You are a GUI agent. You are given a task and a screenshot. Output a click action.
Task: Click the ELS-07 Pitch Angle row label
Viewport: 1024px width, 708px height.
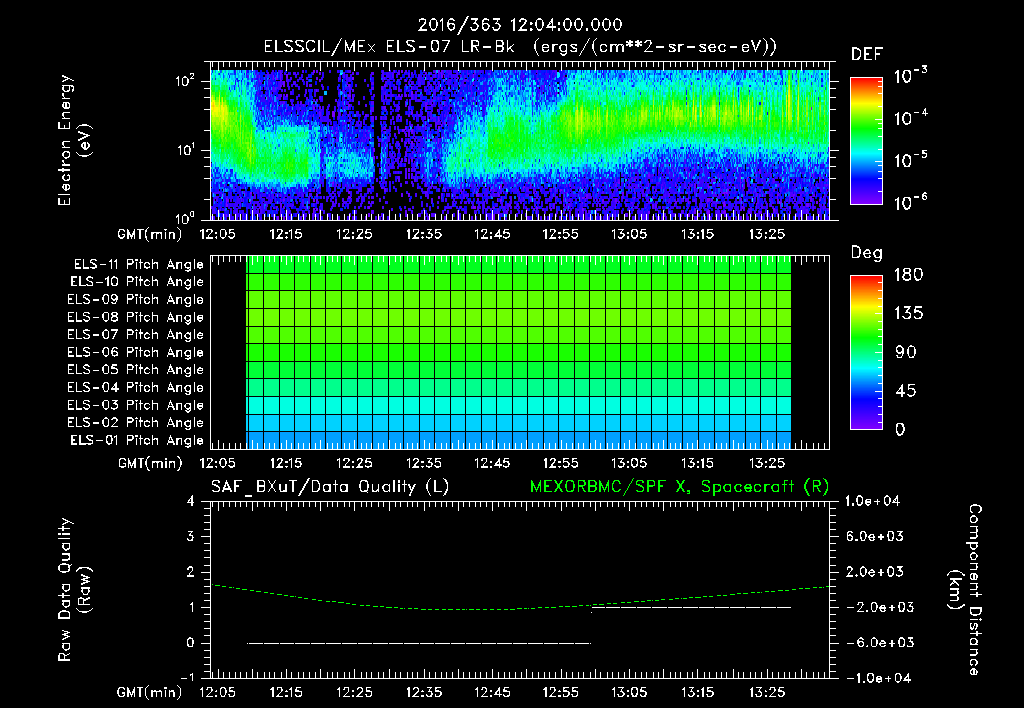point(136,334)
